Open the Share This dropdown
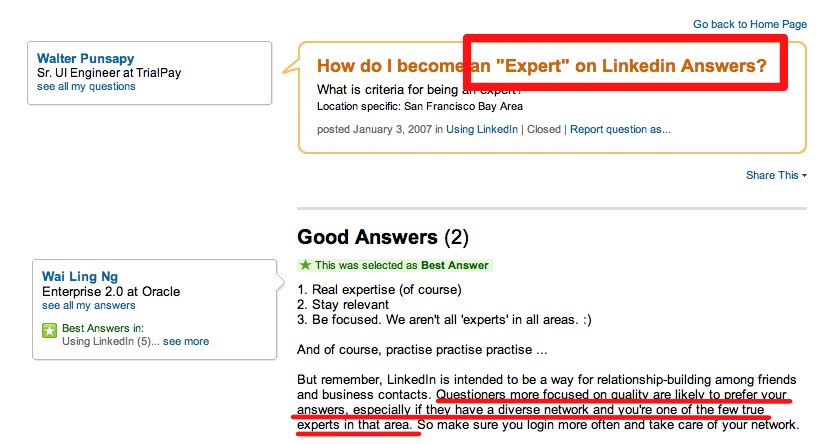Screen dimensions: 821x444 point(776,175)
